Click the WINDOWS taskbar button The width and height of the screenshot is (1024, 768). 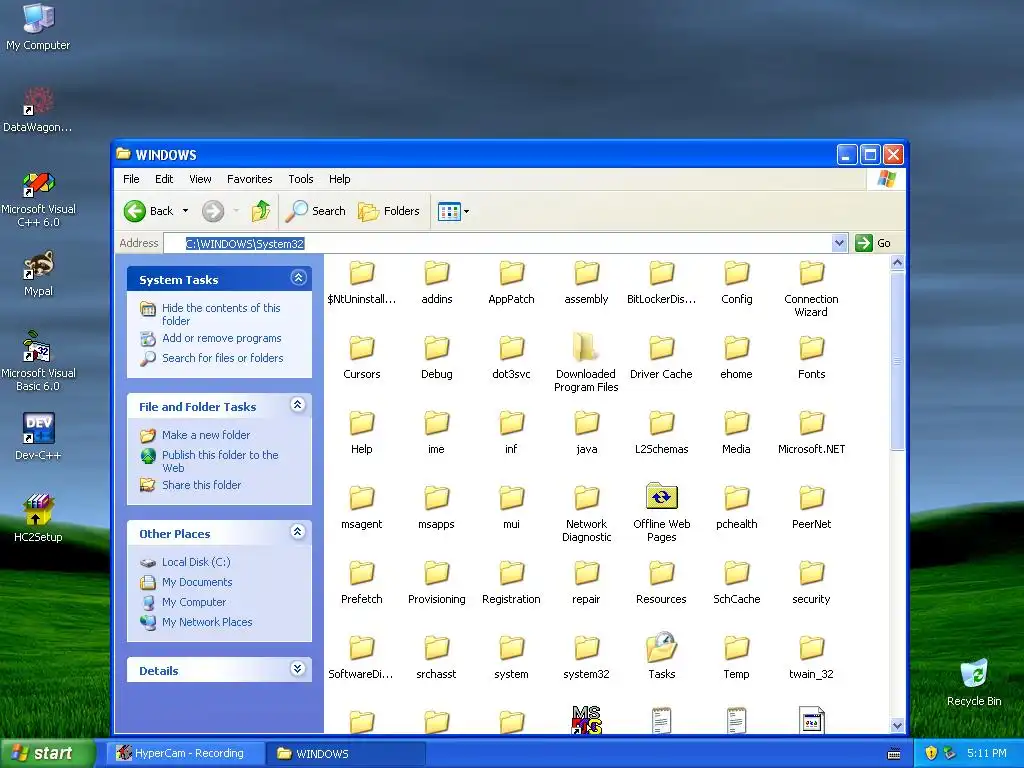346,754
